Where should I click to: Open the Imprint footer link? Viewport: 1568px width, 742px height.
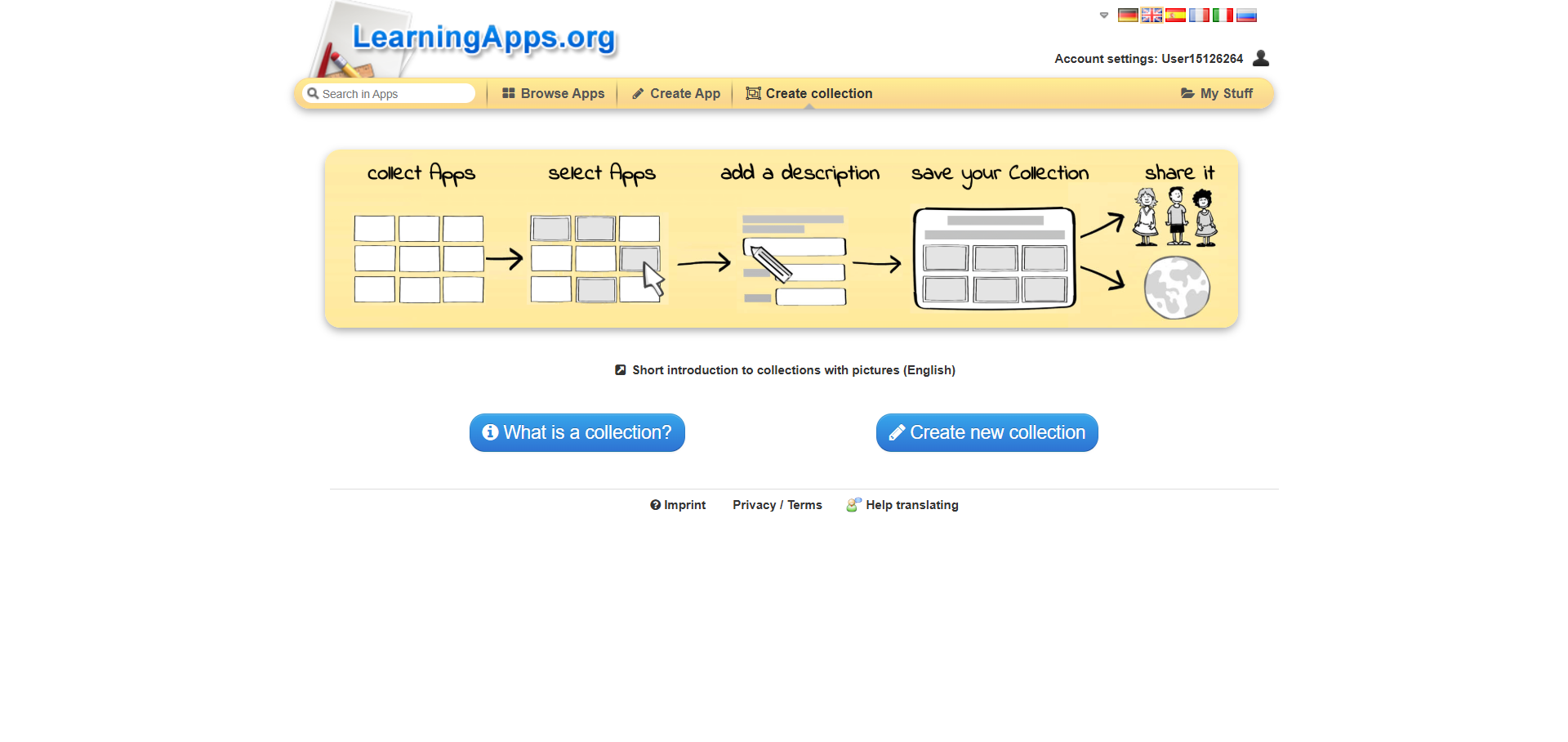678,505
